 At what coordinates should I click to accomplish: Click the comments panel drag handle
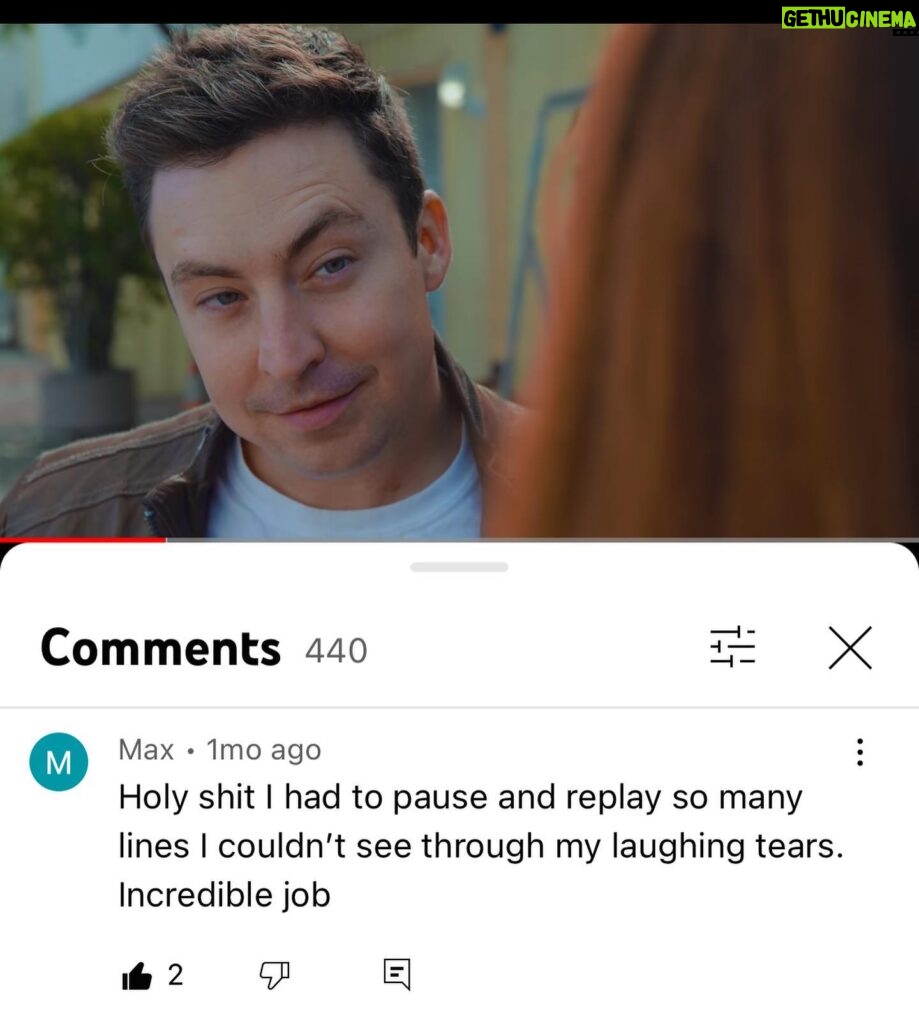(x=459, y=567)
